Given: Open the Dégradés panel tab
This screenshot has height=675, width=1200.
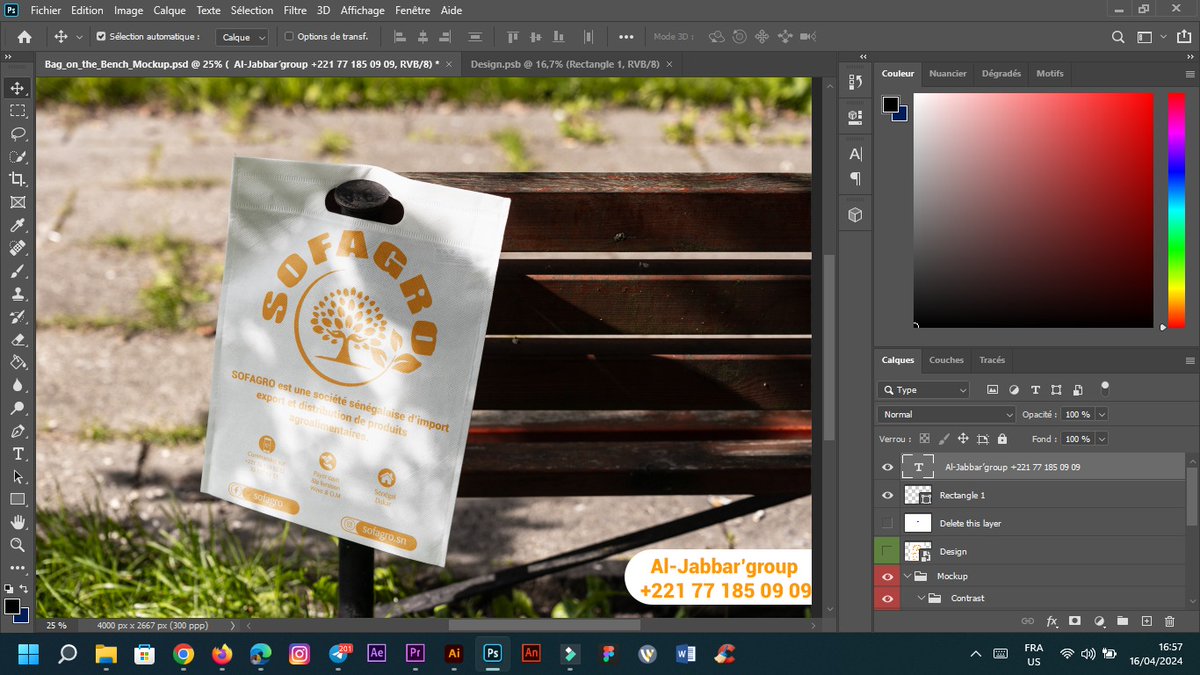Looking at the screenshot, I should point(1001,74).
